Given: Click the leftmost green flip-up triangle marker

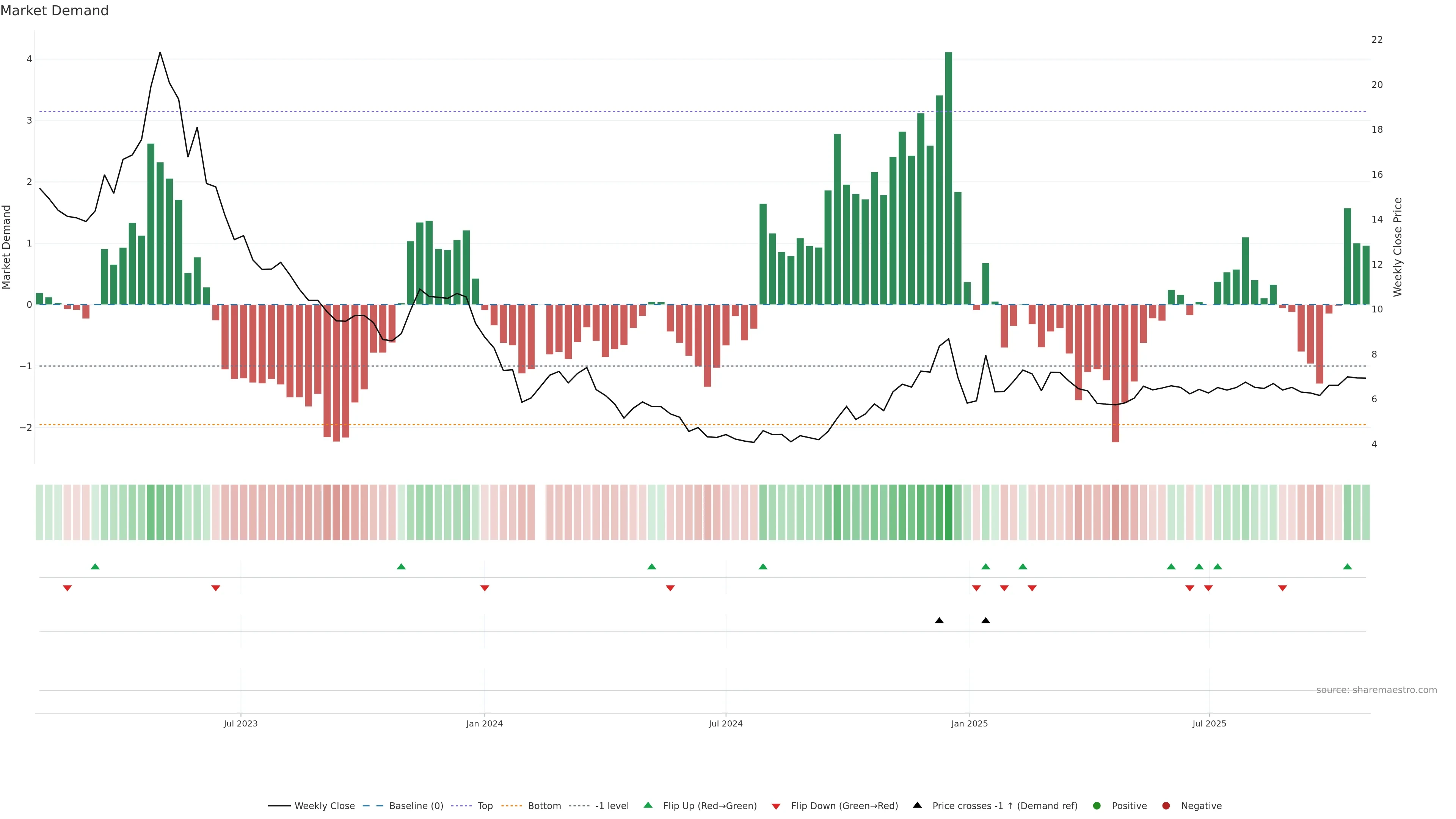Looking at the screenshot, I should (x=95, y=566).
